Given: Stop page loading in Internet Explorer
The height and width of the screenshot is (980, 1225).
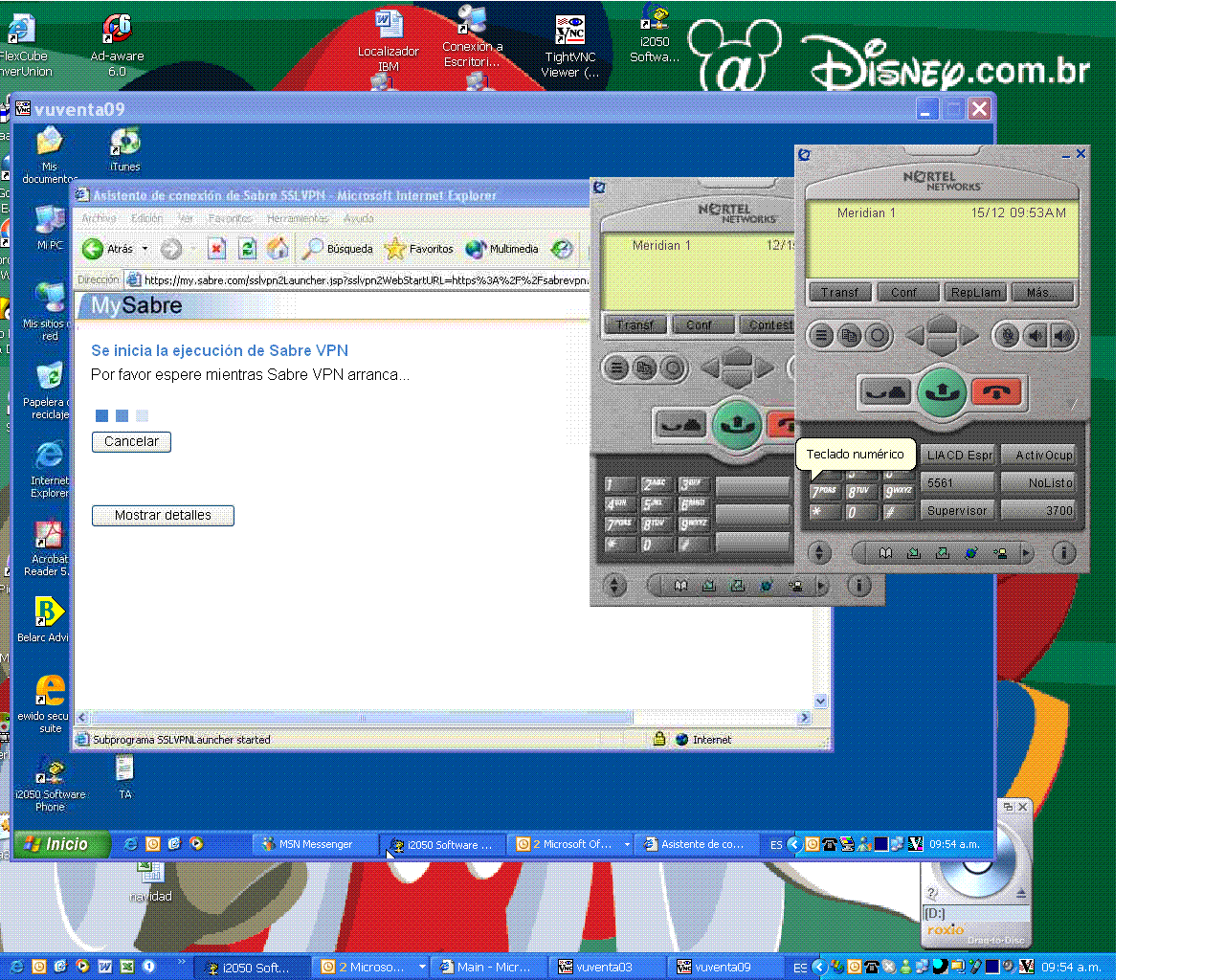Looking at the screenshot, I should tap(217, 249).
